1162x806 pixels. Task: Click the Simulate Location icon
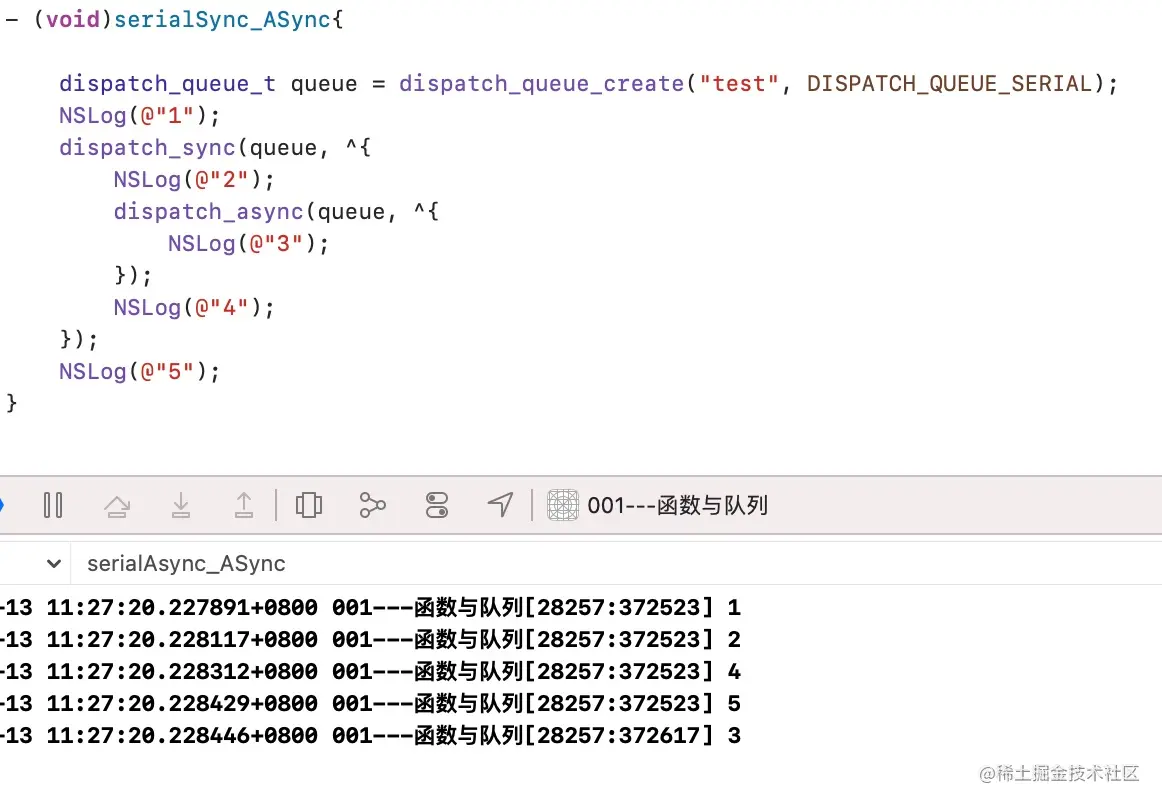click(x=500, y=505)
